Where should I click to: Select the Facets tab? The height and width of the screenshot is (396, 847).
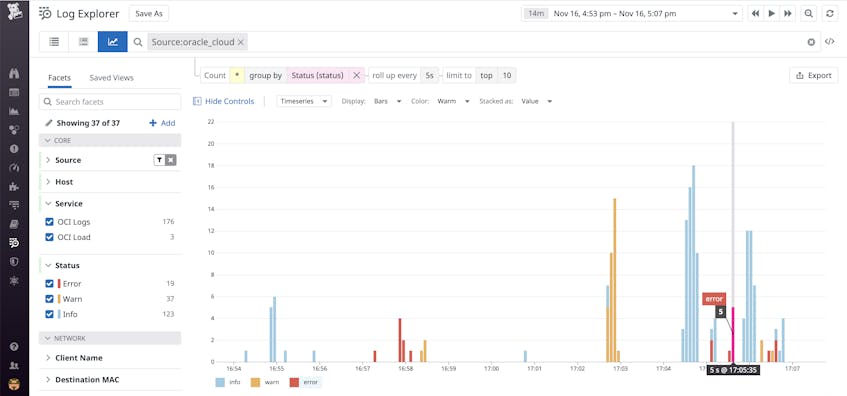[59, 78]
